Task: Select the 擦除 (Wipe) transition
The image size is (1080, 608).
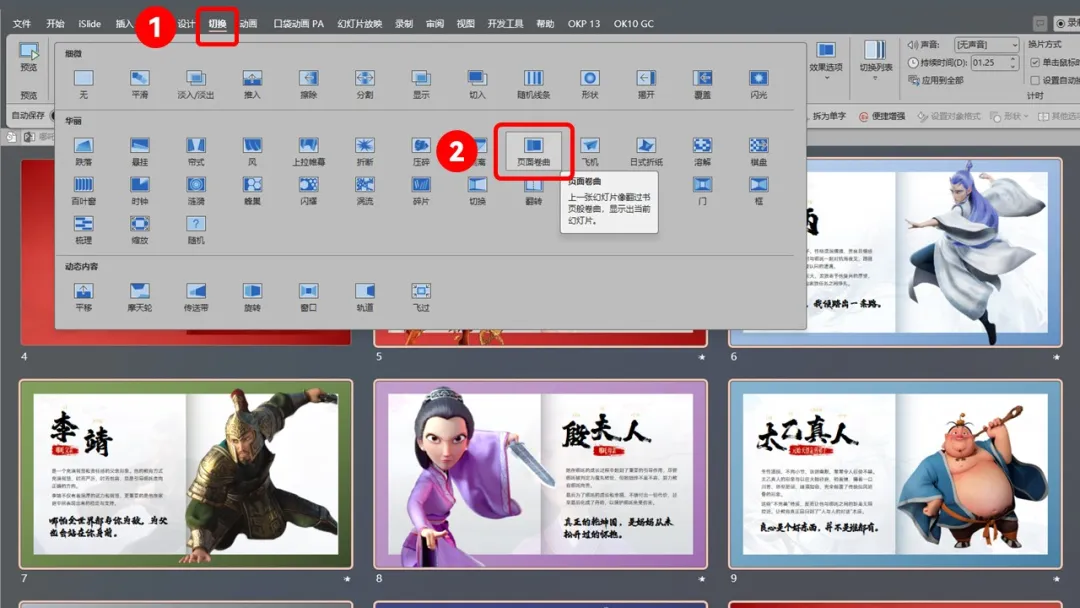Action: 309,84
